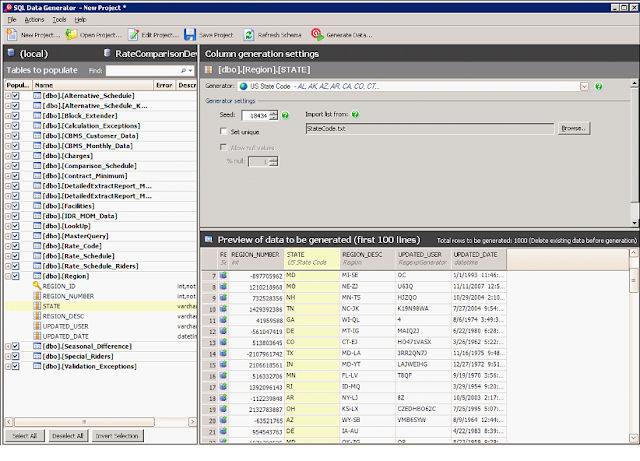The width and height of the screenshot is (640, 461).
Task: Click the help icon next to Import list from
Action: 355,114
